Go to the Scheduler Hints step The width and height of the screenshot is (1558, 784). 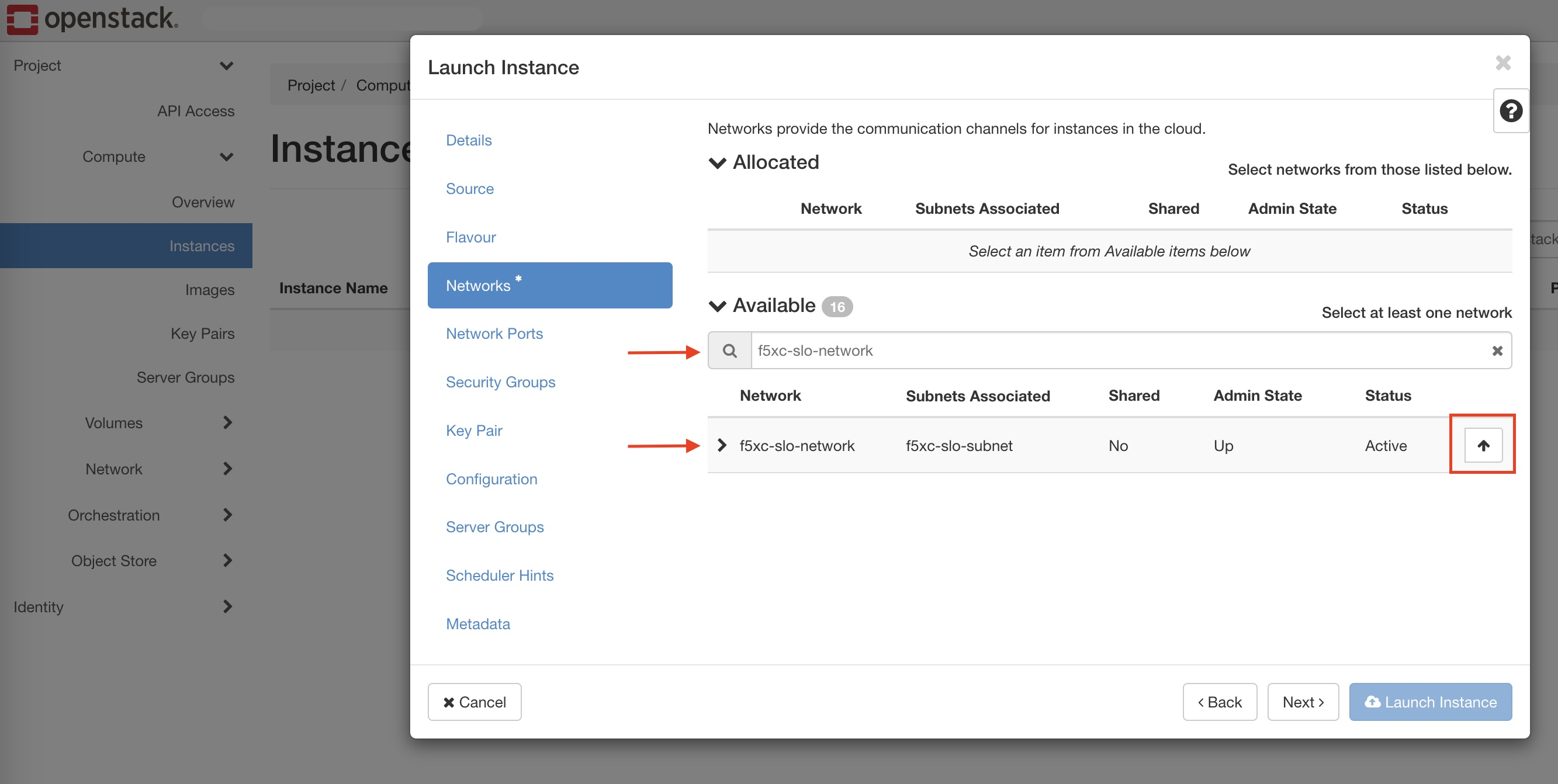point(500,575)
